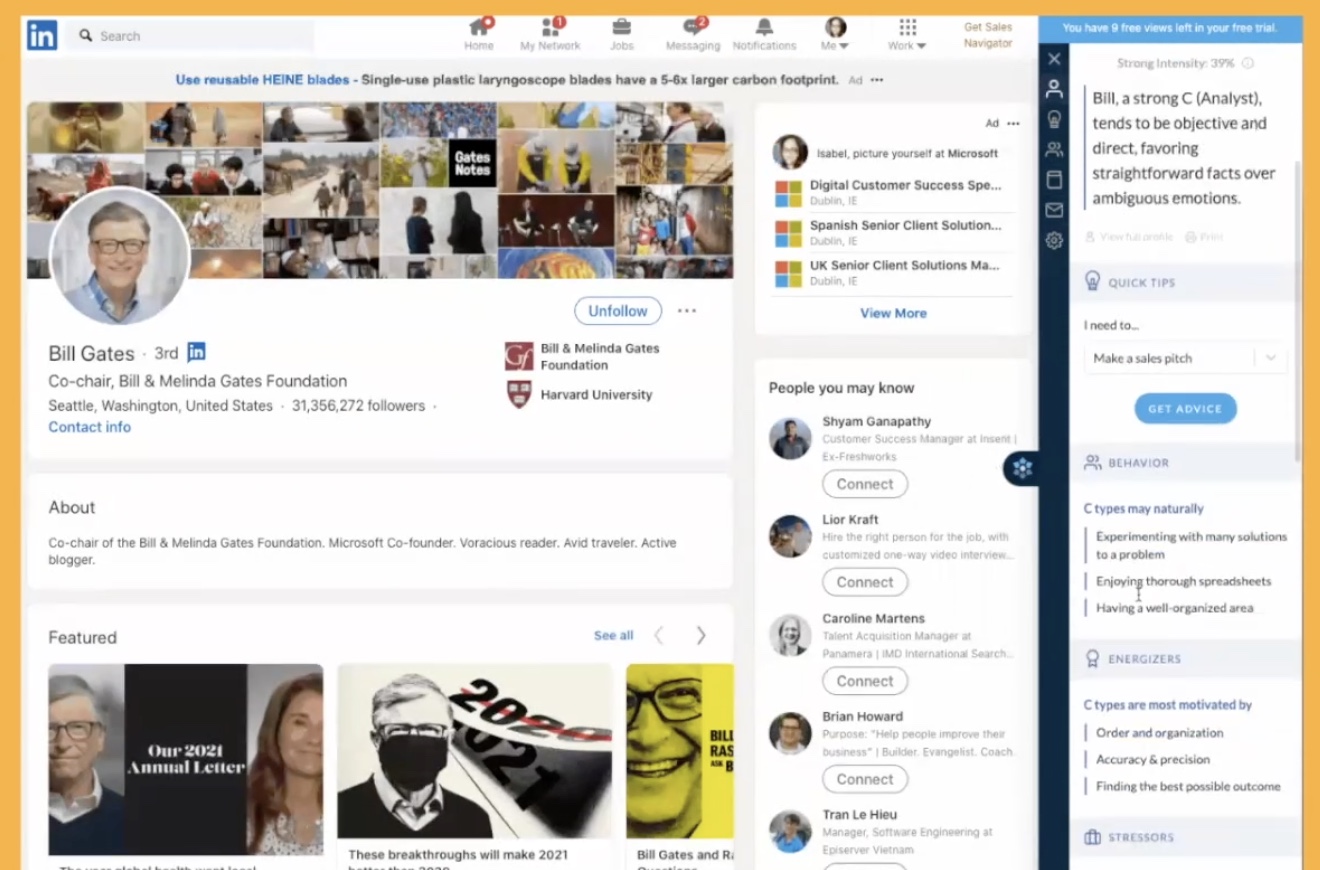Screen dimensions: 1320x870
Task: Open the Contact info link
Action: [x=89, y=427]
